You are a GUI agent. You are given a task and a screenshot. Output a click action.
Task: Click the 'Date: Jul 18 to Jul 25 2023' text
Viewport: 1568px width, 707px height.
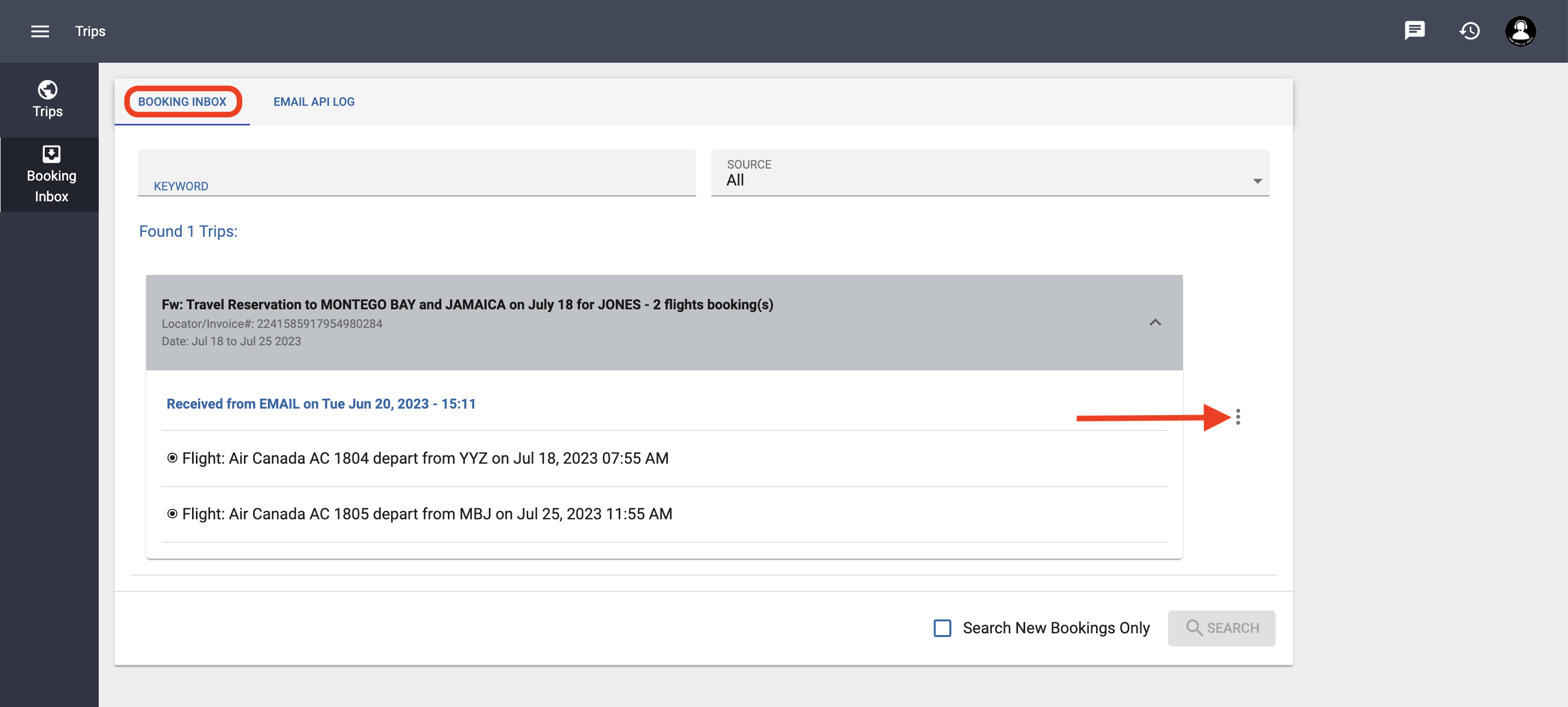point(231,341)
